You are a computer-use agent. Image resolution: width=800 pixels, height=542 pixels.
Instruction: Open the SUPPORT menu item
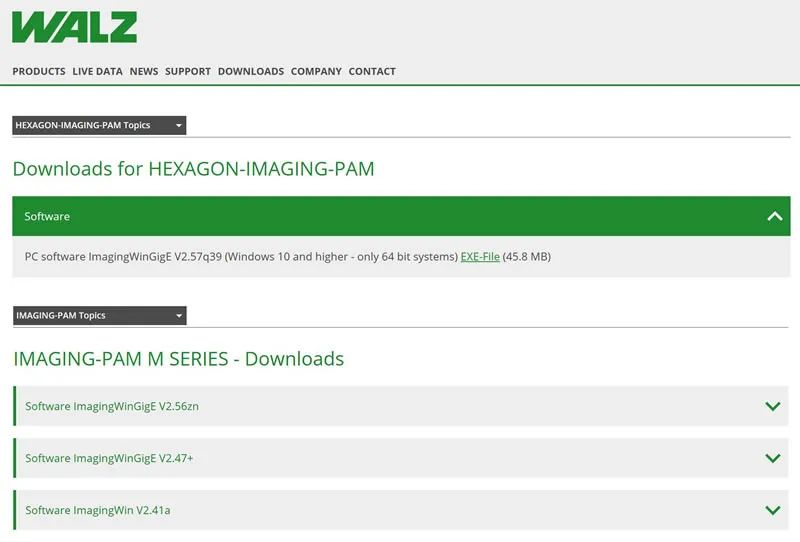pos(188,71)
